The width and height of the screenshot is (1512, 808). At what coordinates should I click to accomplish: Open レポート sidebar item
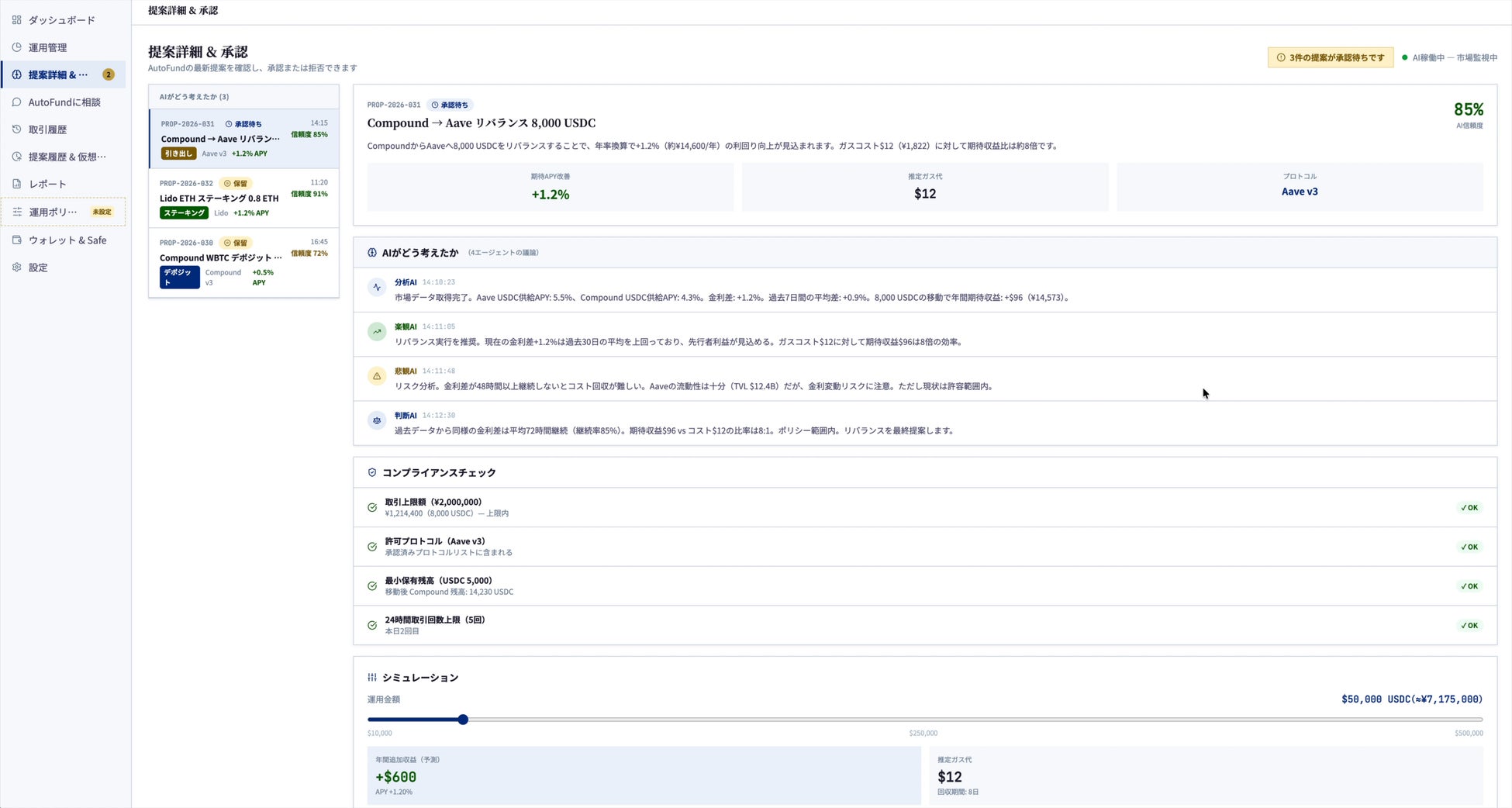pyautogui.click(x=63, y=184)
